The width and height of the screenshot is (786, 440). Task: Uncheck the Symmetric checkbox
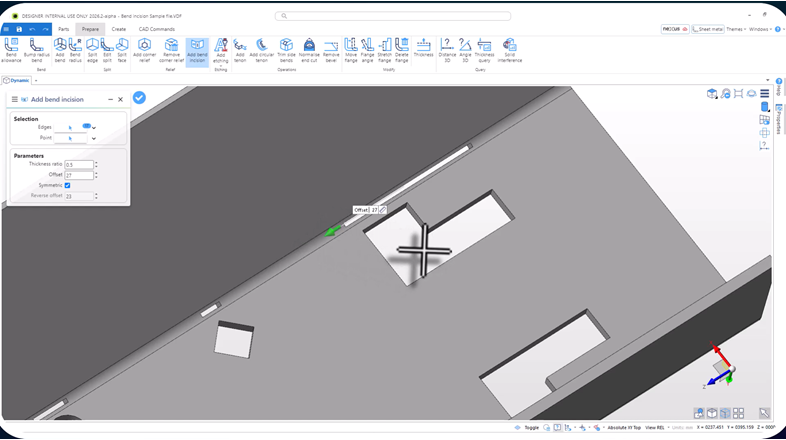68,185
